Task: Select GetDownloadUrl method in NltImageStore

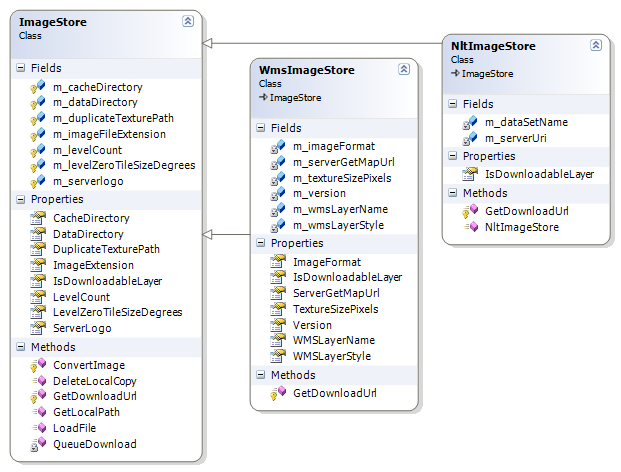Action: [x=527, y=211]
